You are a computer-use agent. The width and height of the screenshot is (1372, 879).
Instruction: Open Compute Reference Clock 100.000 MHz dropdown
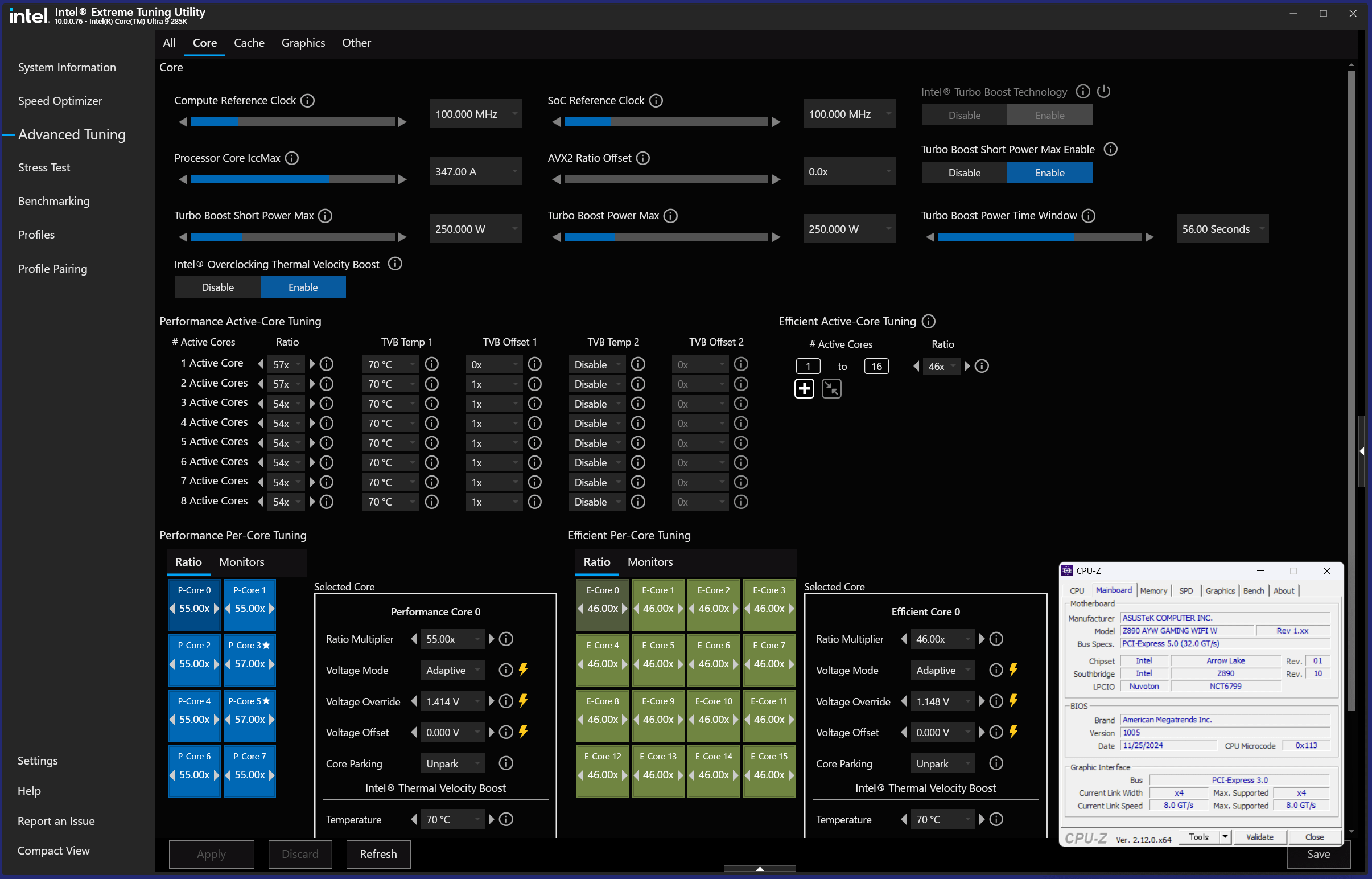point(476,114)
